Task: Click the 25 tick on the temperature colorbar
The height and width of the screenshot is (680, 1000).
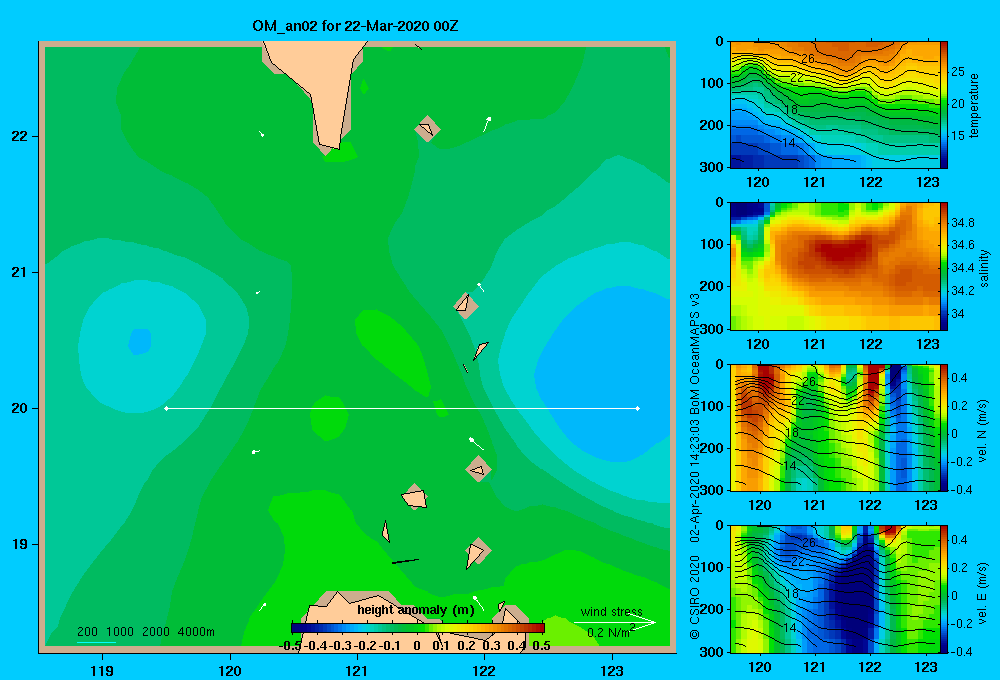Action: click(x=958, y=71)
